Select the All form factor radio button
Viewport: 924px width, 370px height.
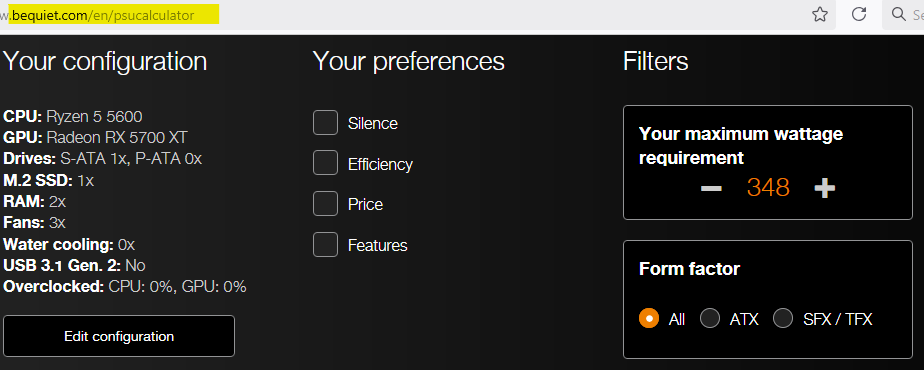[649, 319]
